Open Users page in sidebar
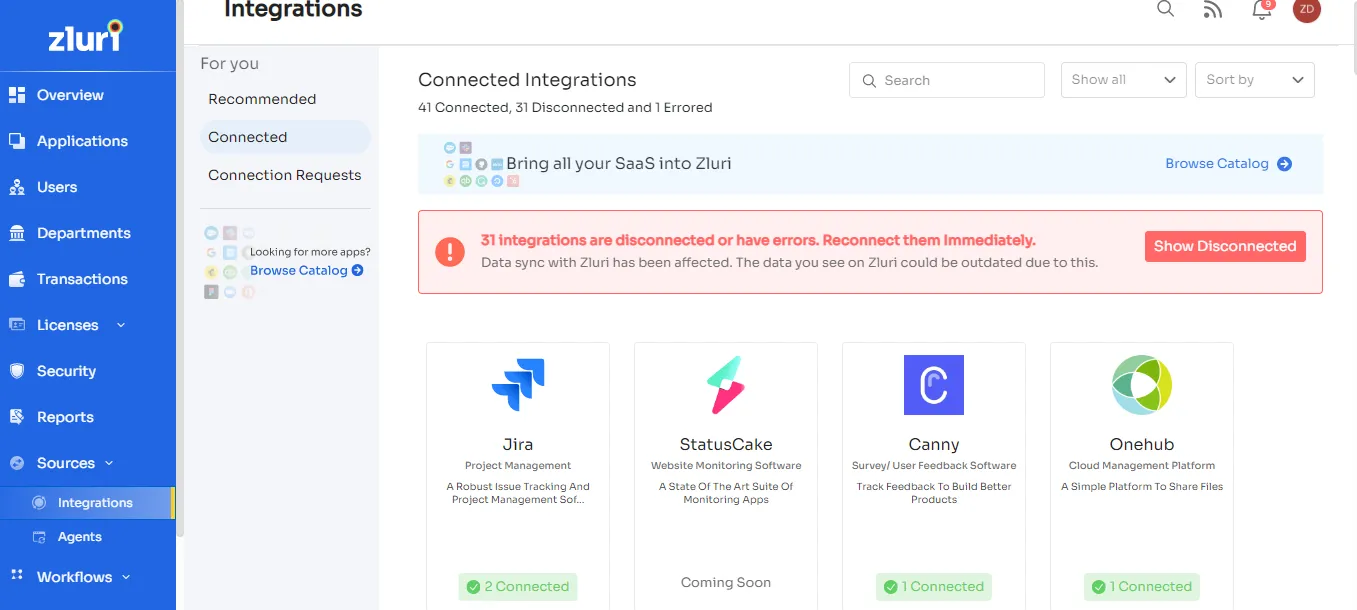The image size is (1357, 610). [x=57, y=187]
